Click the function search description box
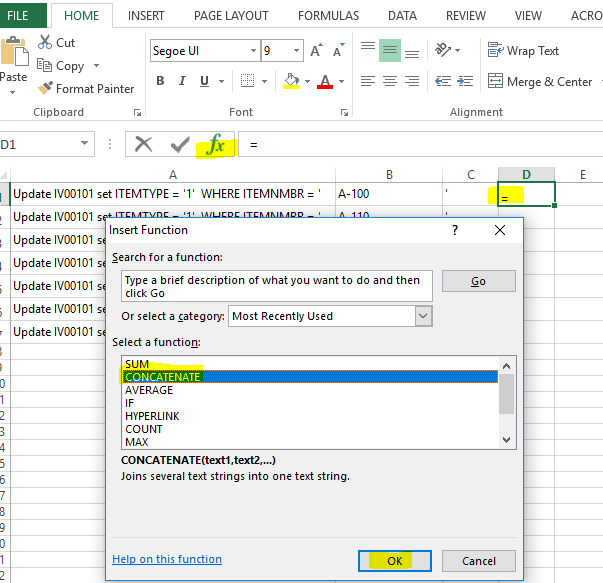The height and width of the screenshot is (583, 603). [x=277, y=286]
